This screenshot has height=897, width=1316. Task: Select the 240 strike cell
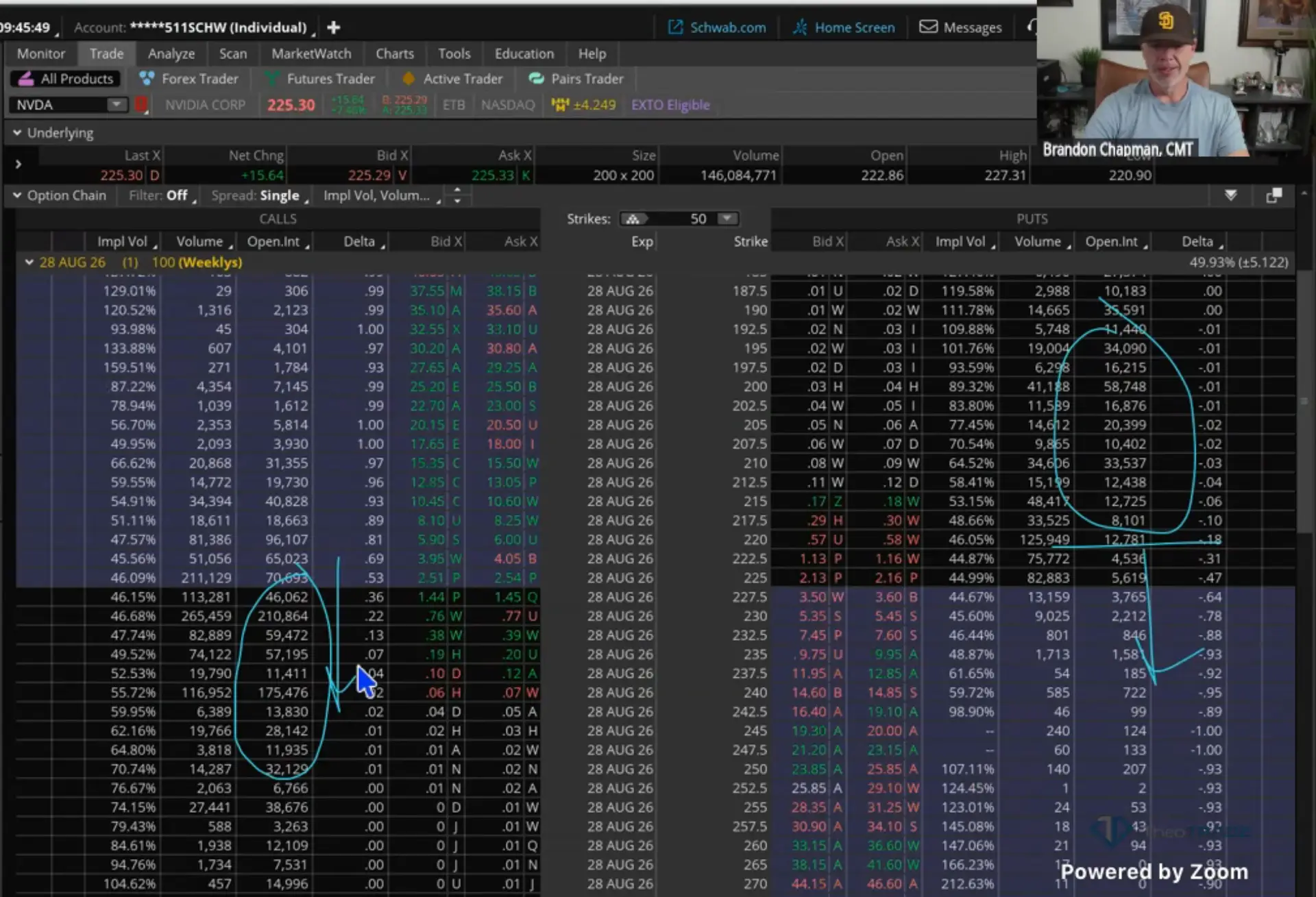click(755, 693)
